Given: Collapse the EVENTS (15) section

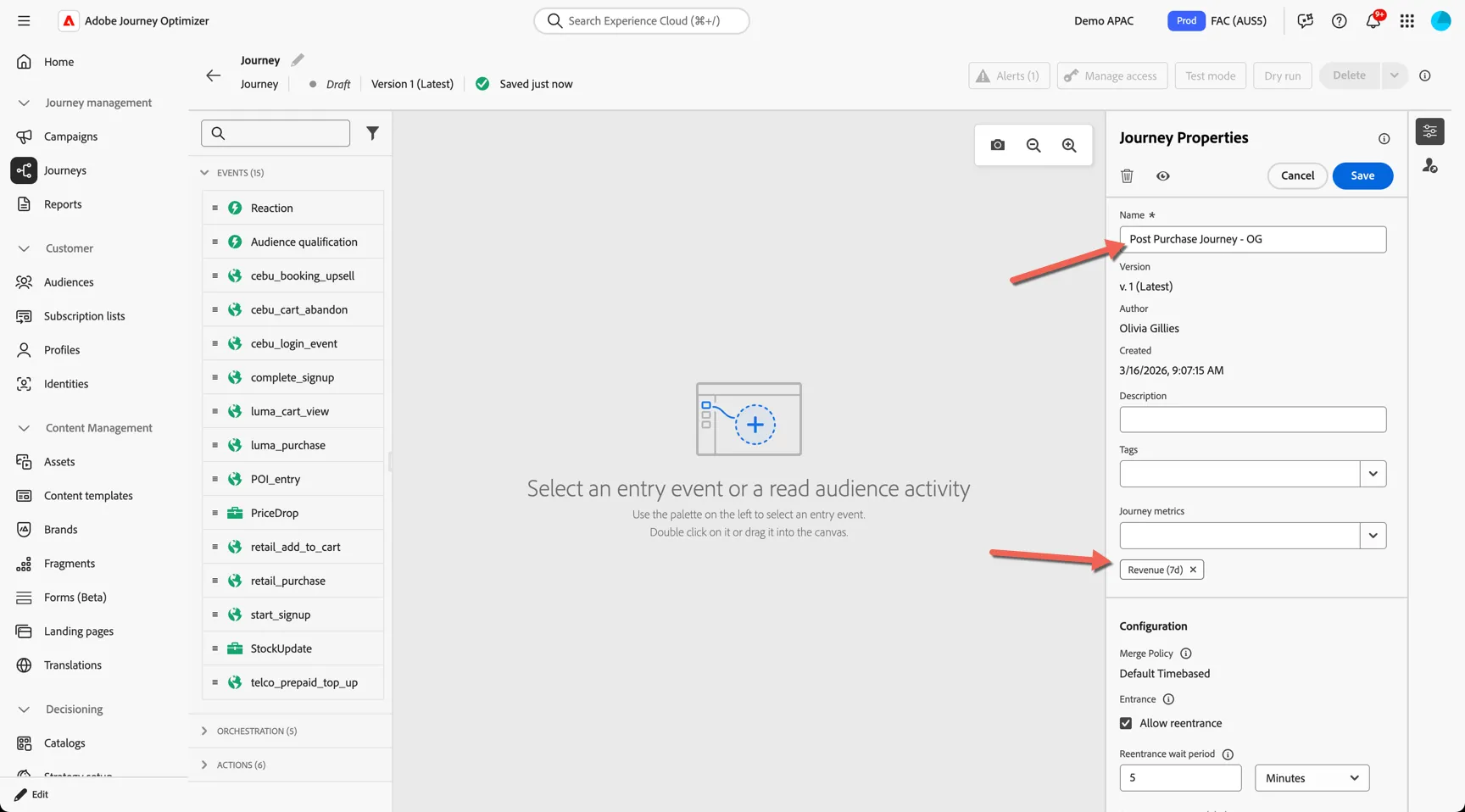Looking at the screenshot, I should click(x=204, y=173).
